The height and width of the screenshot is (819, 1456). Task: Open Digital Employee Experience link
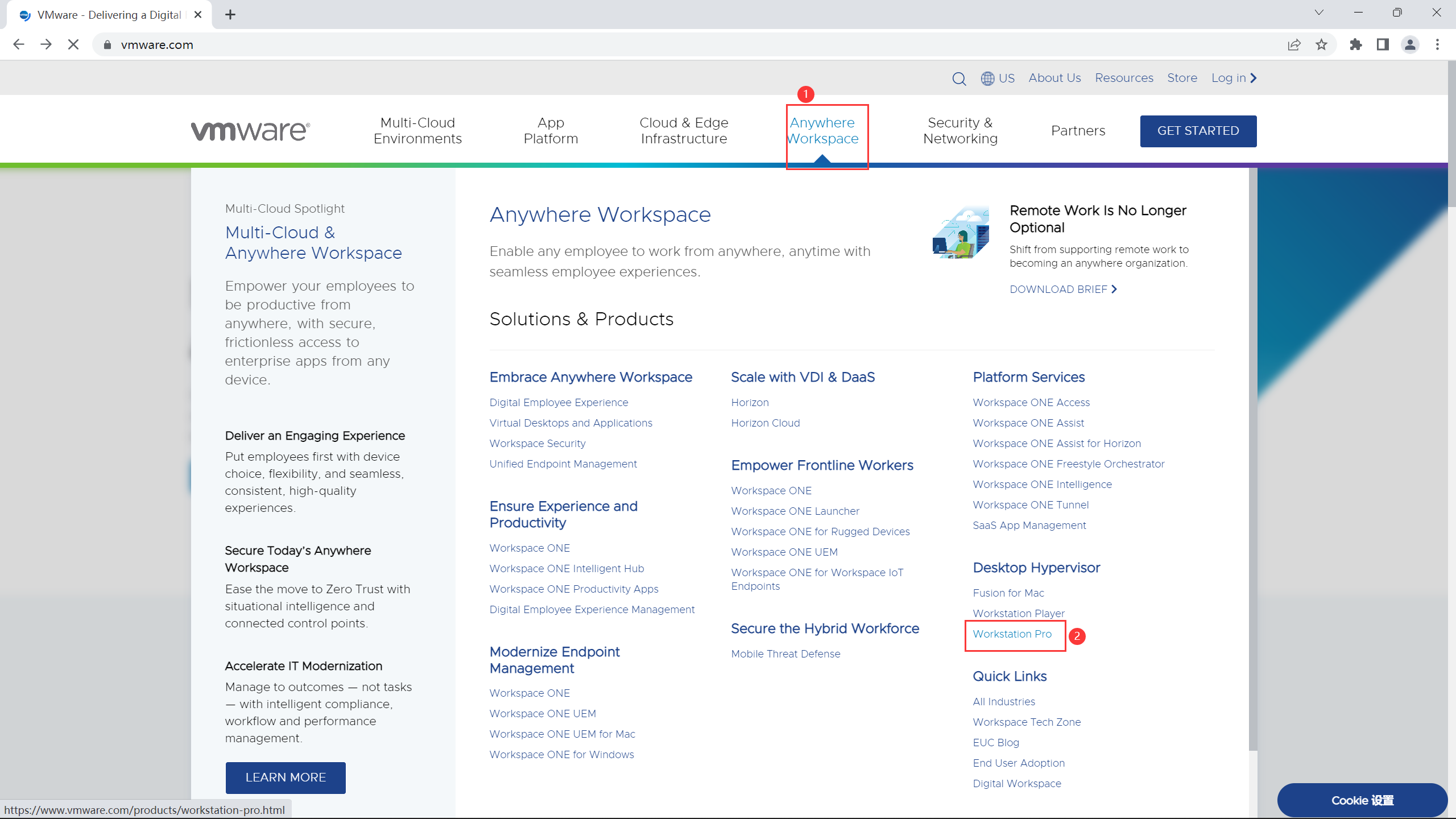point(559,403)
